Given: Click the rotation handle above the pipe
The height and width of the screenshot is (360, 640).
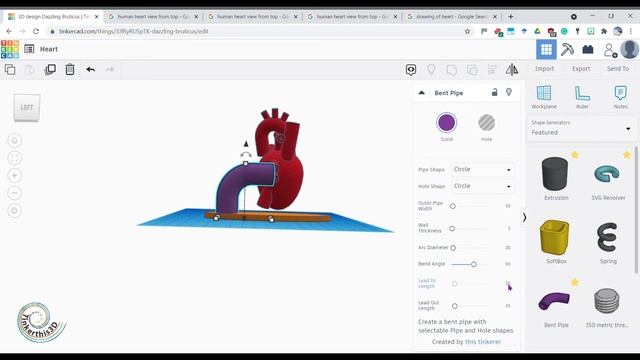Looking at the screenshot, I should point(245,154).
